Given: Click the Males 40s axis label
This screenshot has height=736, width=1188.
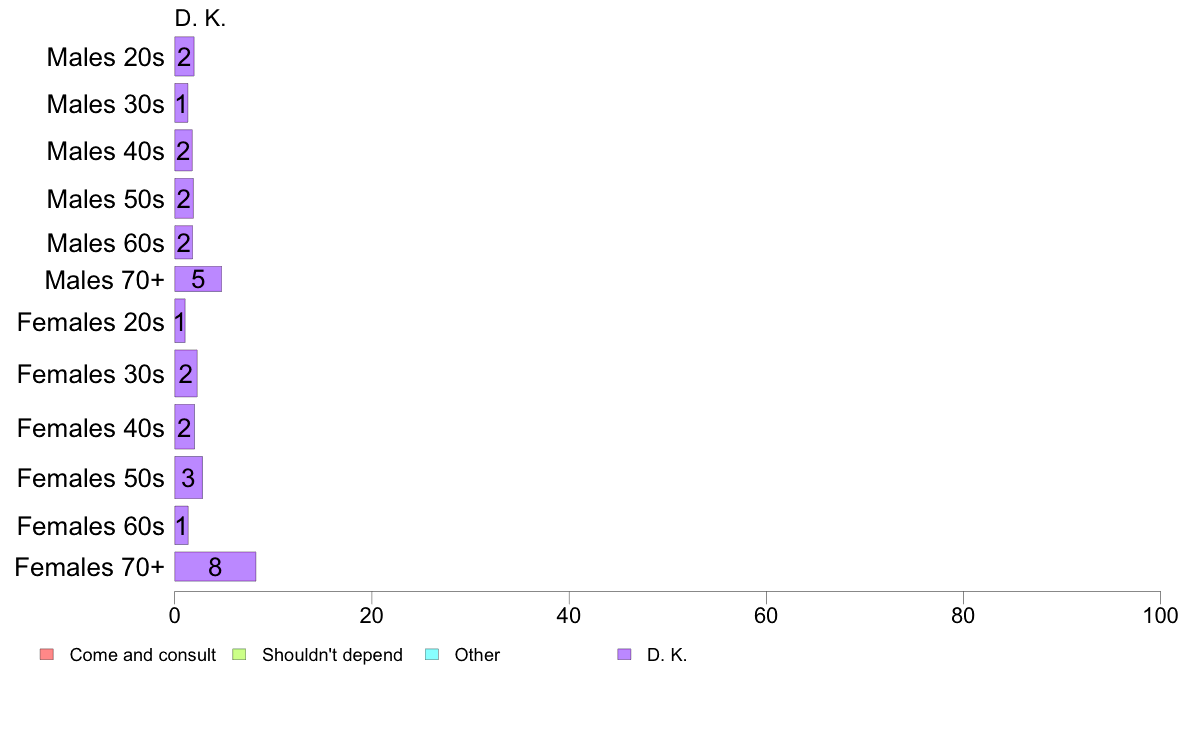Looking at the screenshot, I should point(105,152).
